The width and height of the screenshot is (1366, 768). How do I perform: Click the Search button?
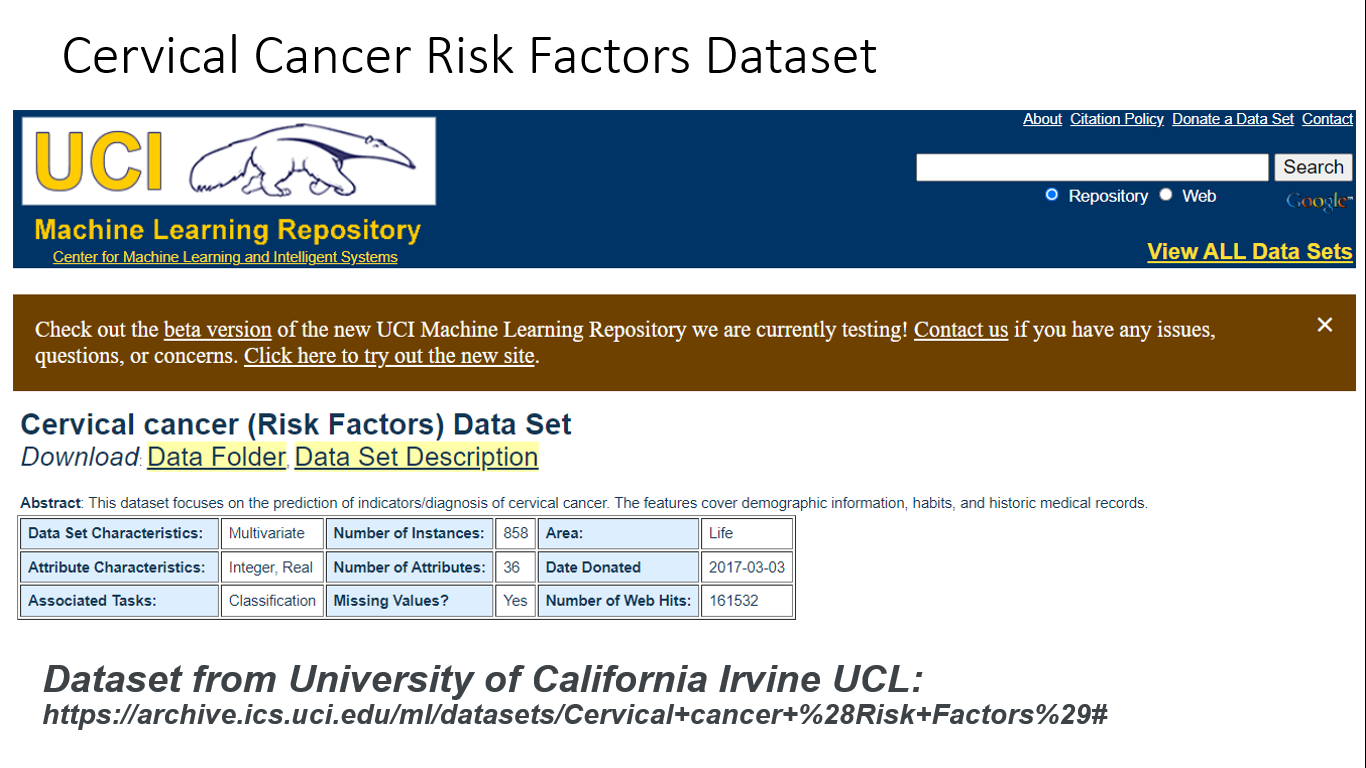[x=1313, y=167]
